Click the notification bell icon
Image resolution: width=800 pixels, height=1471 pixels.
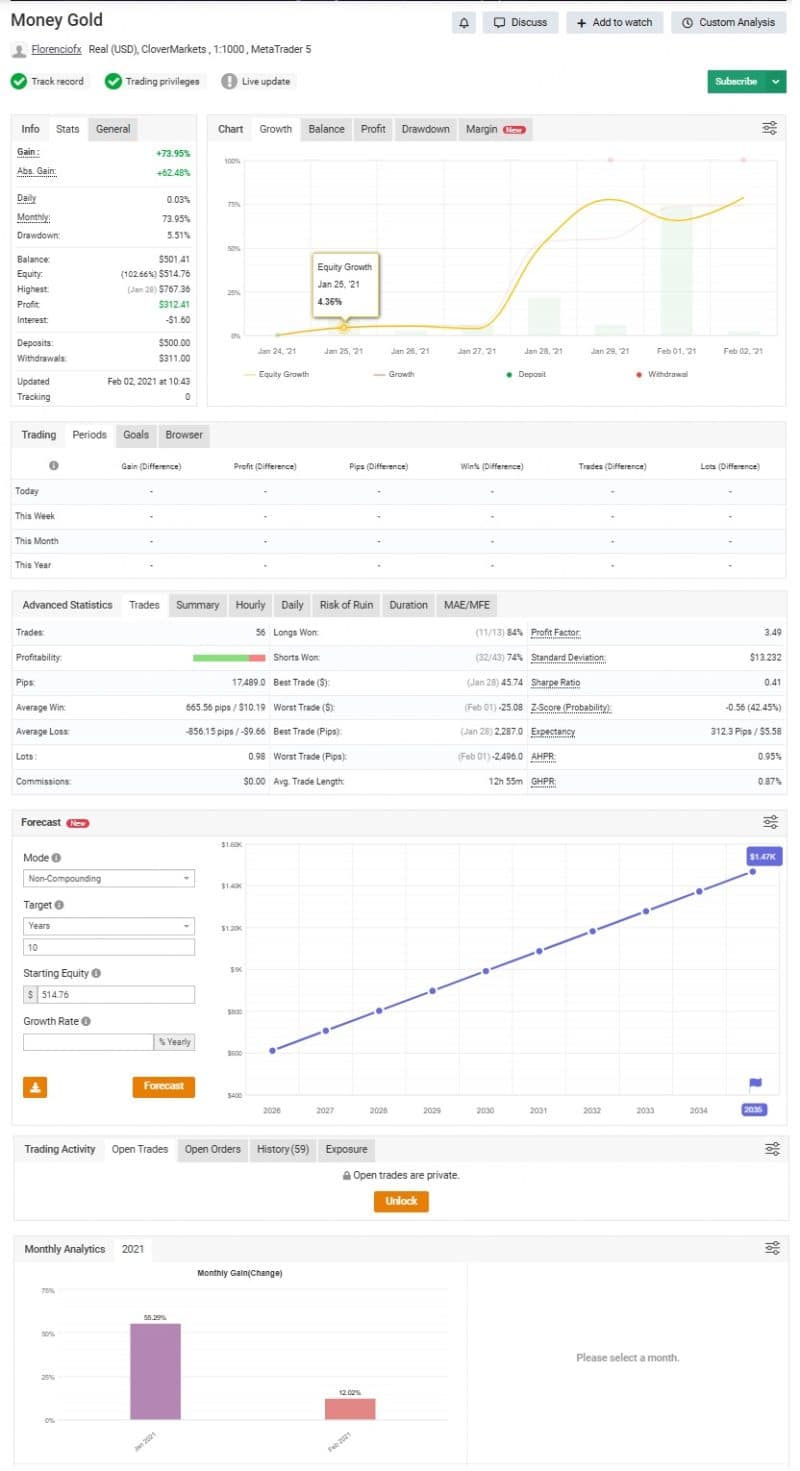[464, 22]
